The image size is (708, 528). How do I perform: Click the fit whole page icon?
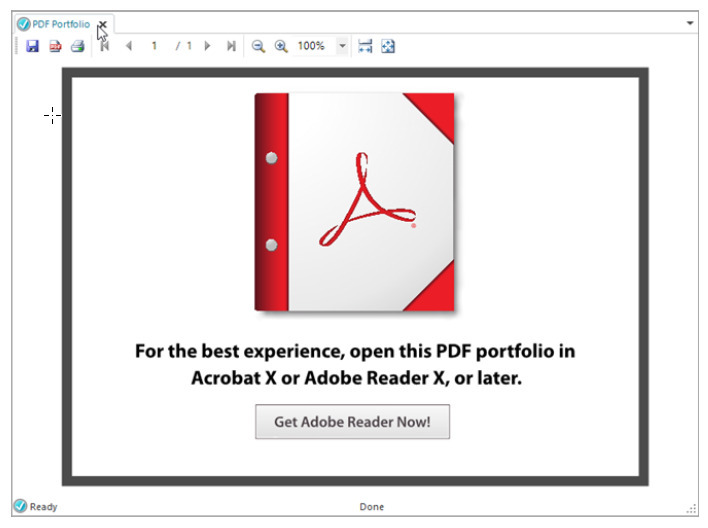pyautogui.click(x=388, y=46)
